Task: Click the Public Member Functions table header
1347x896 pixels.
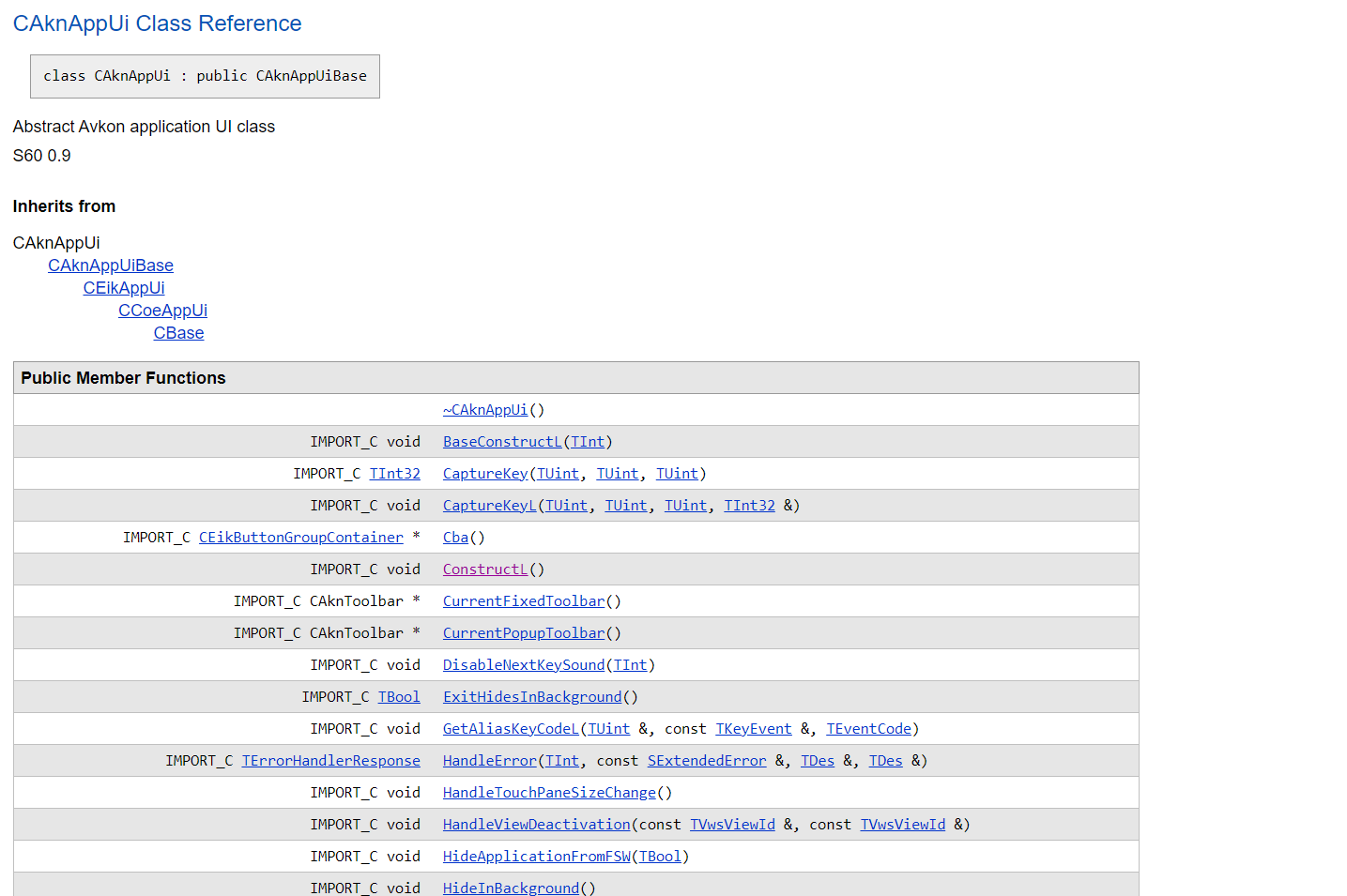Action: [575, 378]
